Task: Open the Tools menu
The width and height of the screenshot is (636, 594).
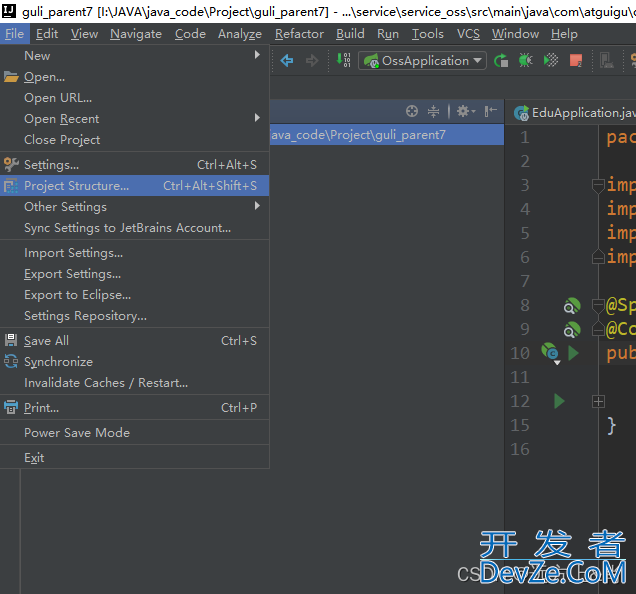Action: click(x=428, y=34)
